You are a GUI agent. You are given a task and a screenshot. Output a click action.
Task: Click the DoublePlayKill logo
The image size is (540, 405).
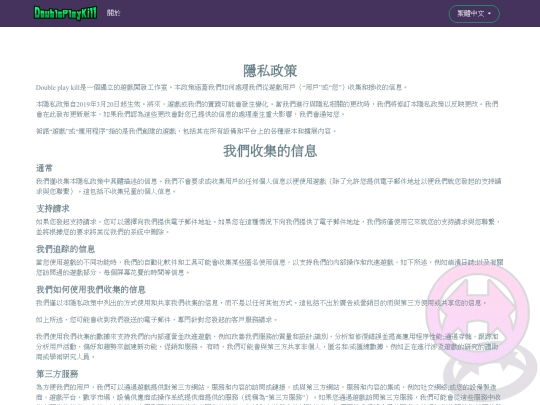point(65,13)
